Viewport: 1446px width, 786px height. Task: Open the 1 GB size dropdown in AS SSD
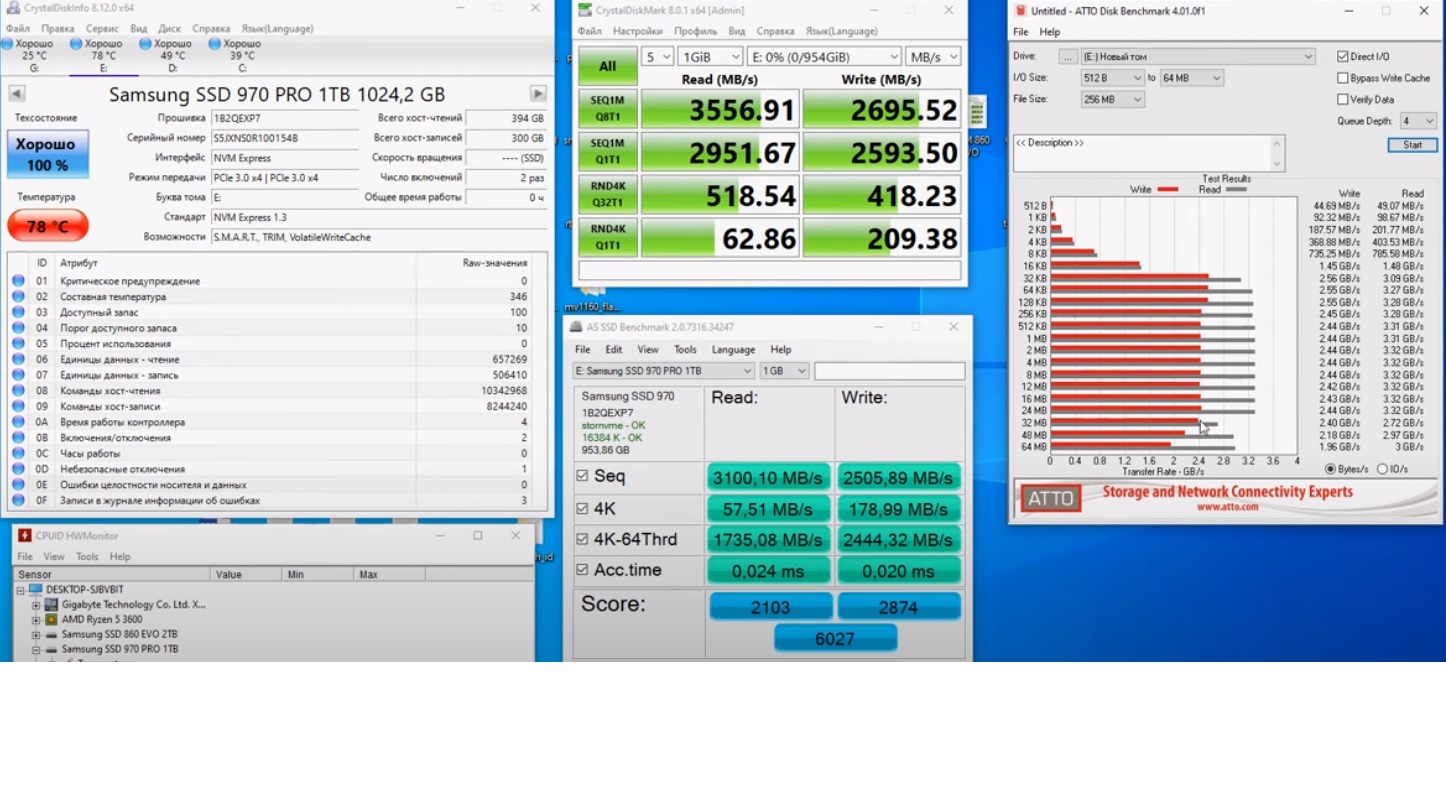click(784, 371)
